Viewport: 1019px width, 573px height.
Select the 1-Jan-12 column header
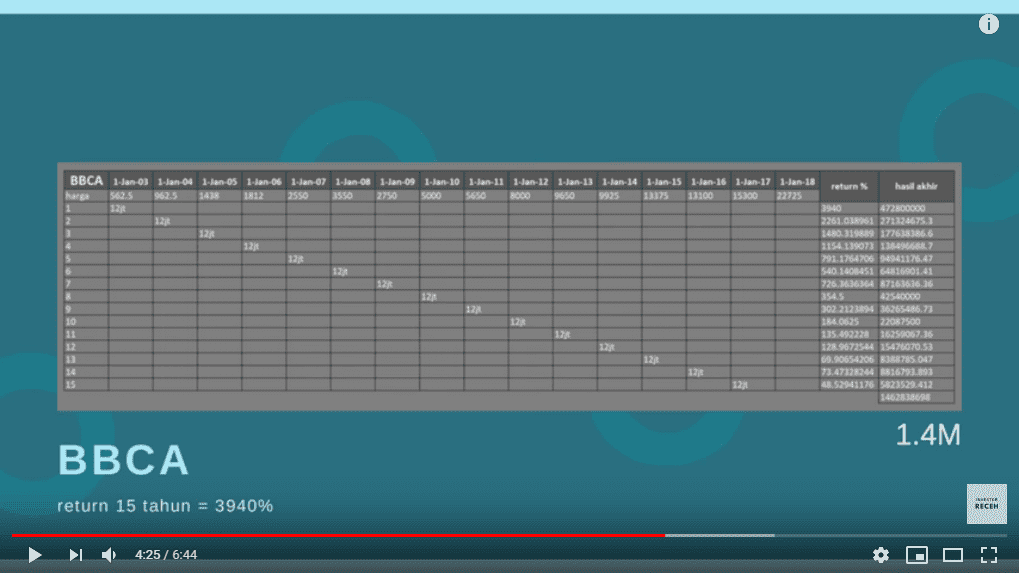pos(530,182)
